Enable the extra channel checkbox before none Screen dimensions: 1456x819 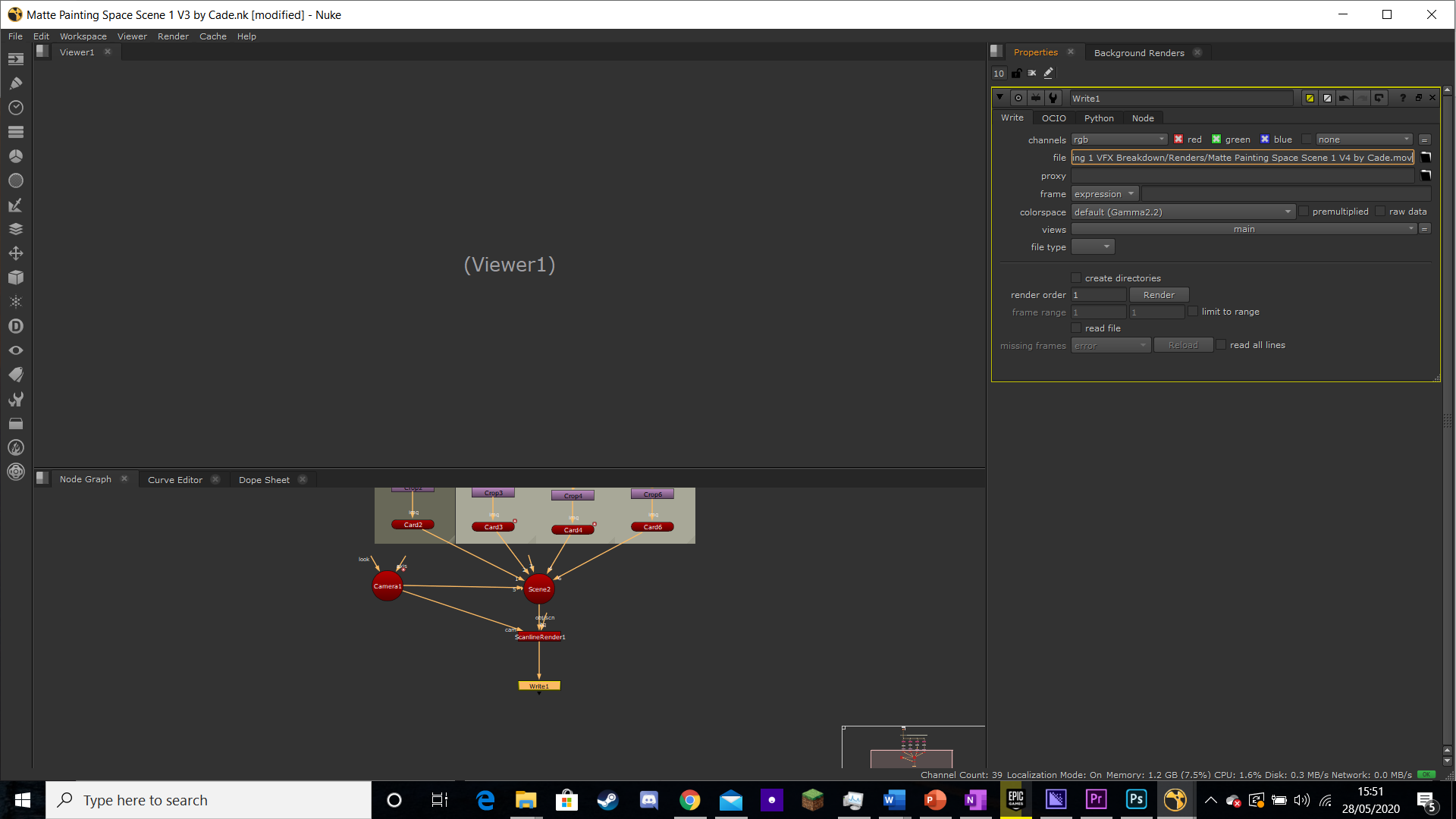(1307, 140)
